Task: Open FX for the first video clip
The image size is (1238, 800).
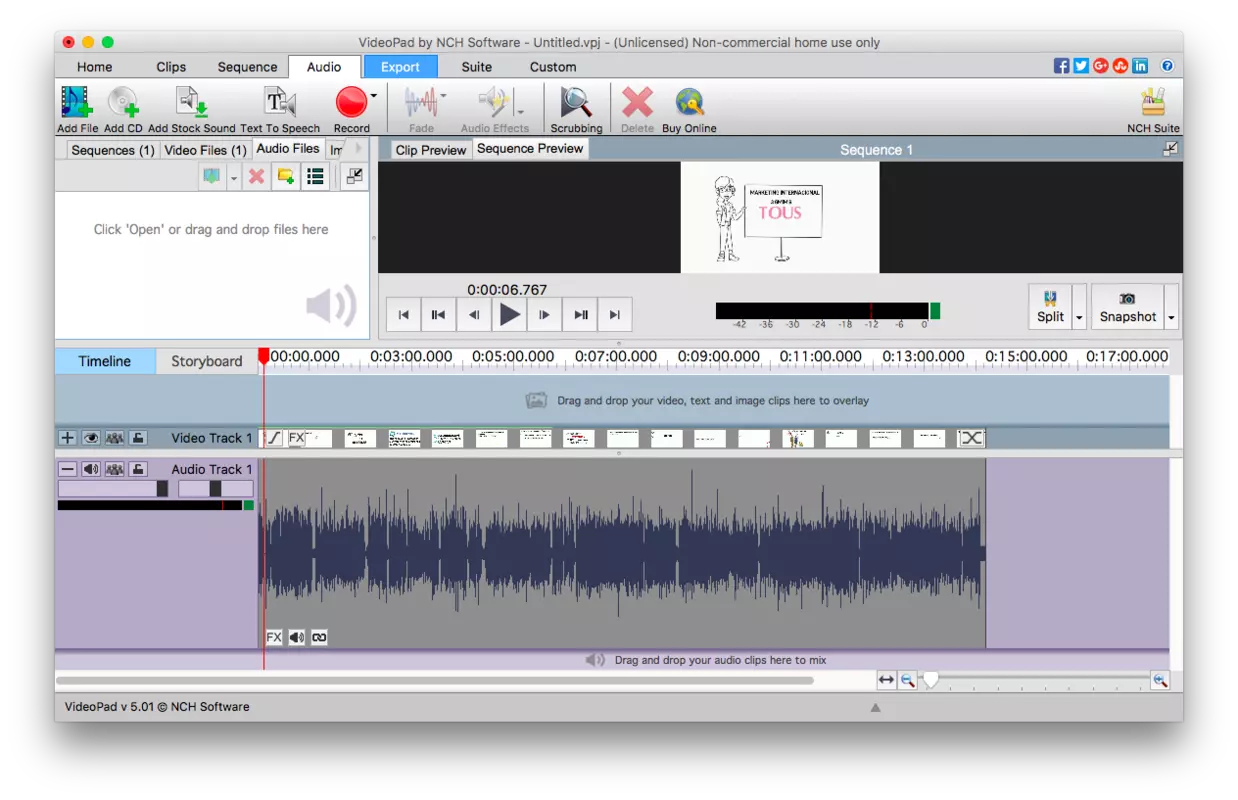Action: (x=296, y=438)
